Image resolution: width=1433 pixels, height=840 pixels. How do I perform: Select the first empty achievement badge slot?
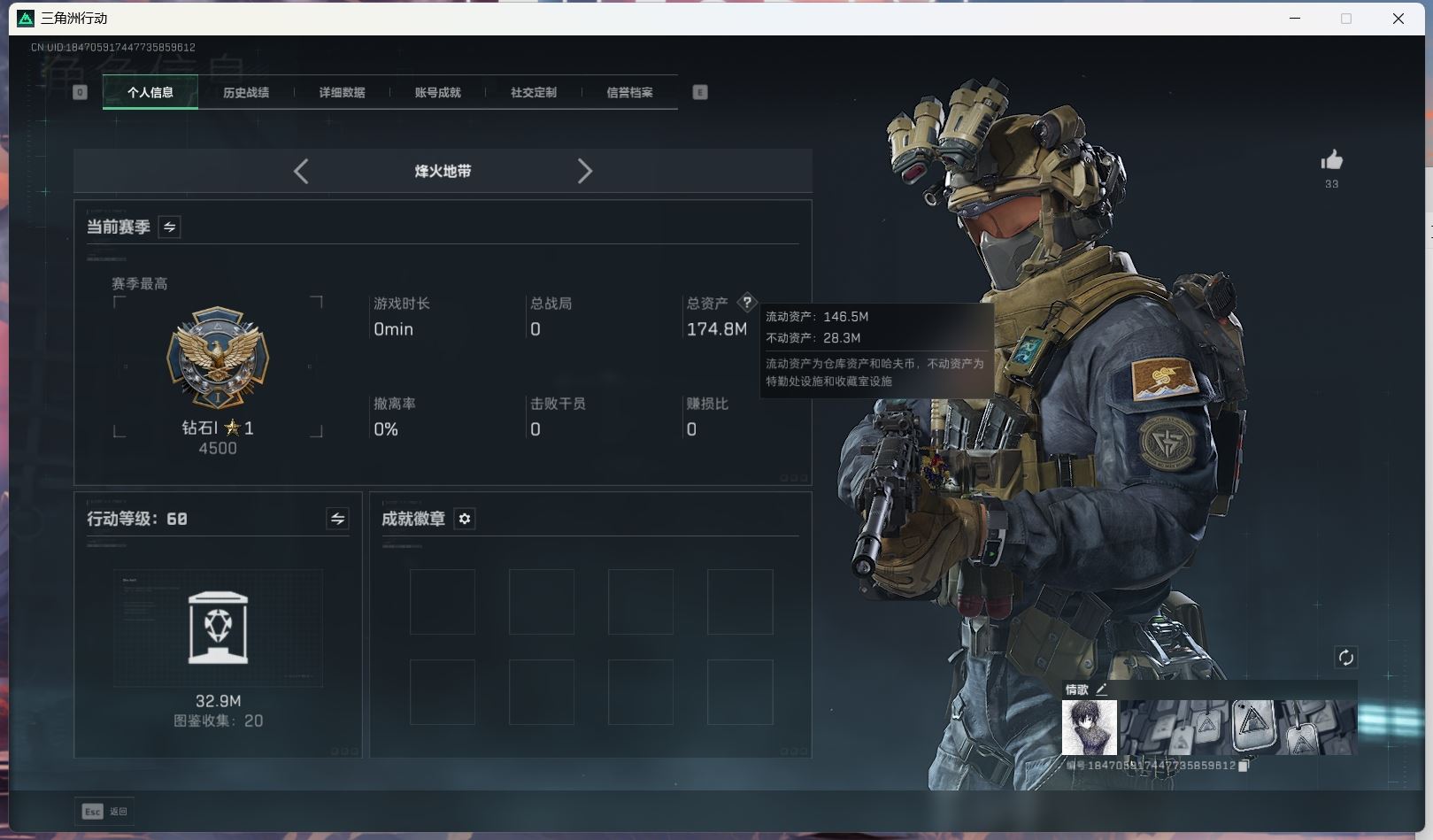443,602
